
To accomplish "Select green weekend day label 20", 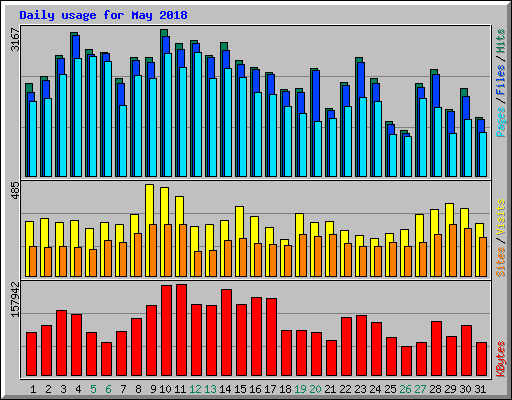I will (x=315, y=389).
